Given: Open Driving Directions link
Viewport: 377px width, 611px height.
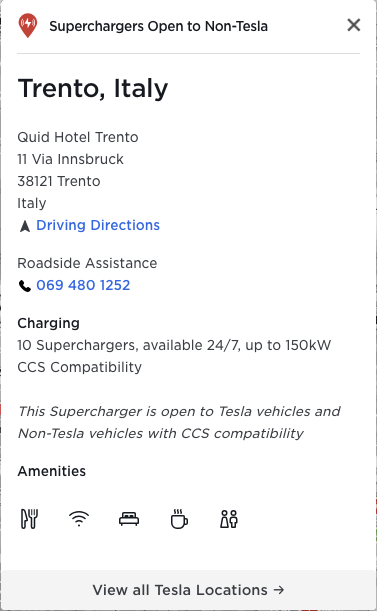Looking at the screenshot, I should (98, 225).
